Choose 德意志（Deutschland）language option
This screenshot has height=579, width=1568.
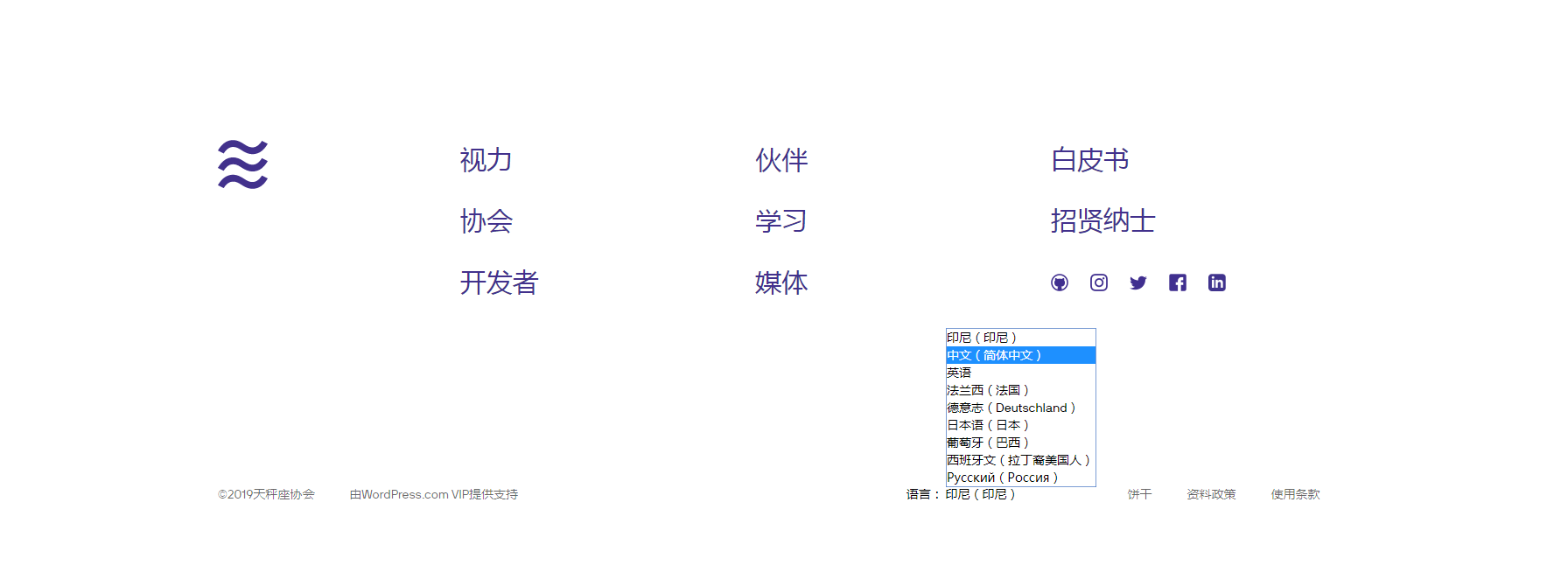[x=1011, y=408]
